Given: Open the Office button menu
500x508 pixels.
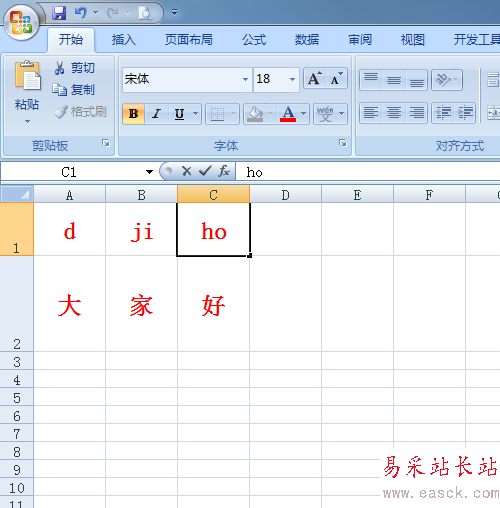Looking at the screenshot, I should 21,22.
